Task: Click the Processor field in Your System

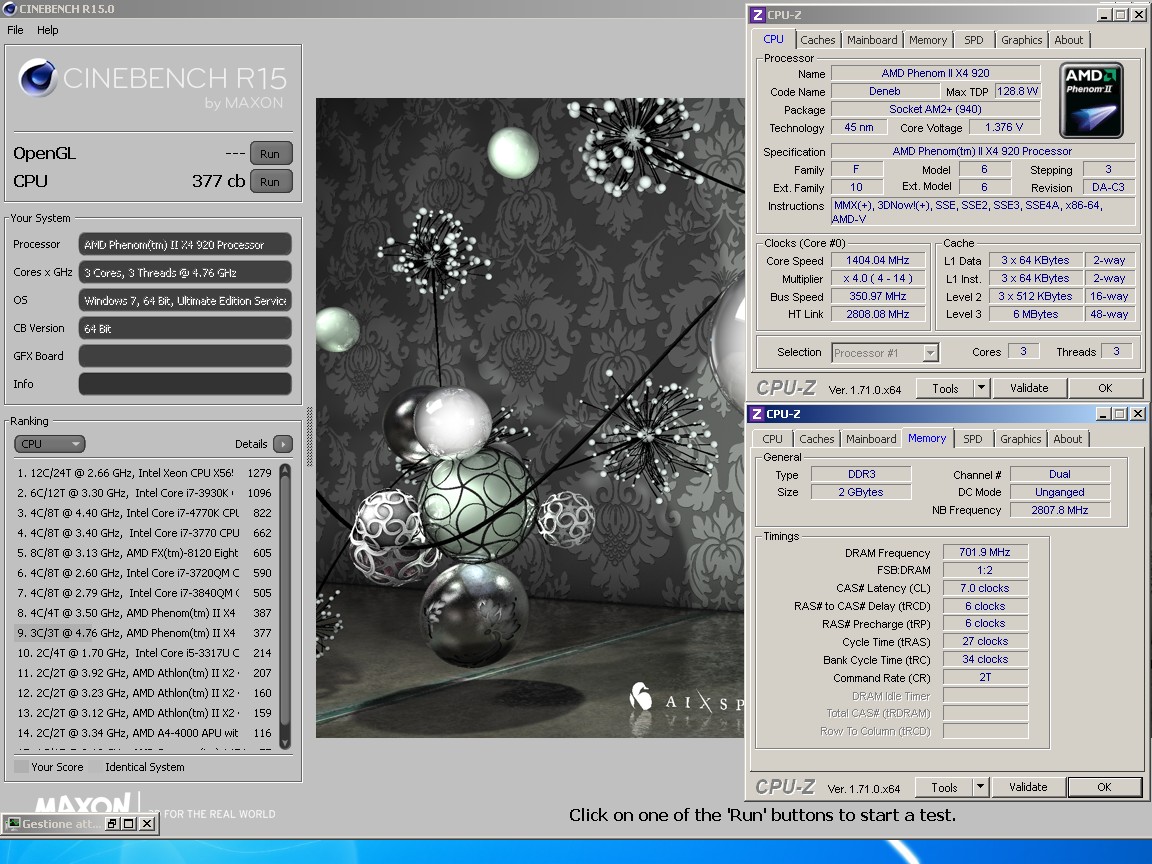Action: click(x=185, y=245)
